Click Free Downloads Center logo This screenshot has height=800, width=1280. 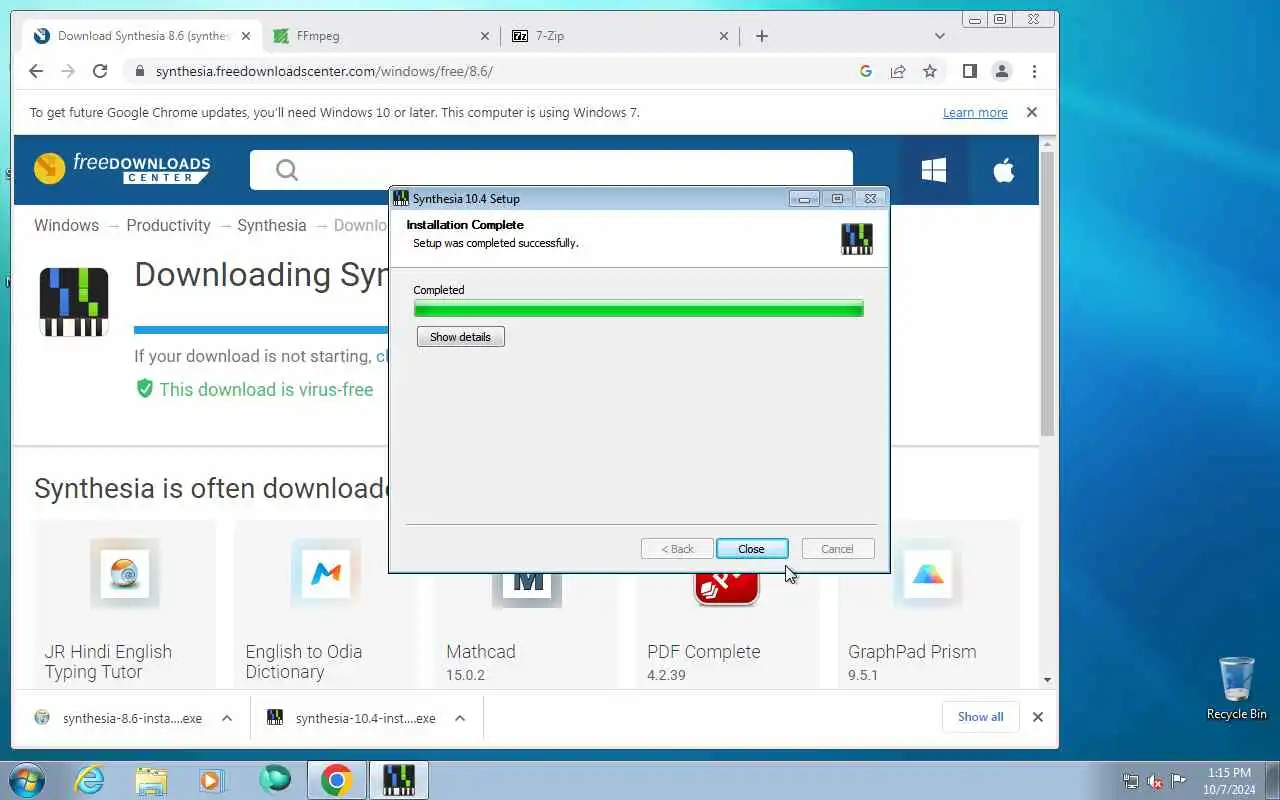122,168
